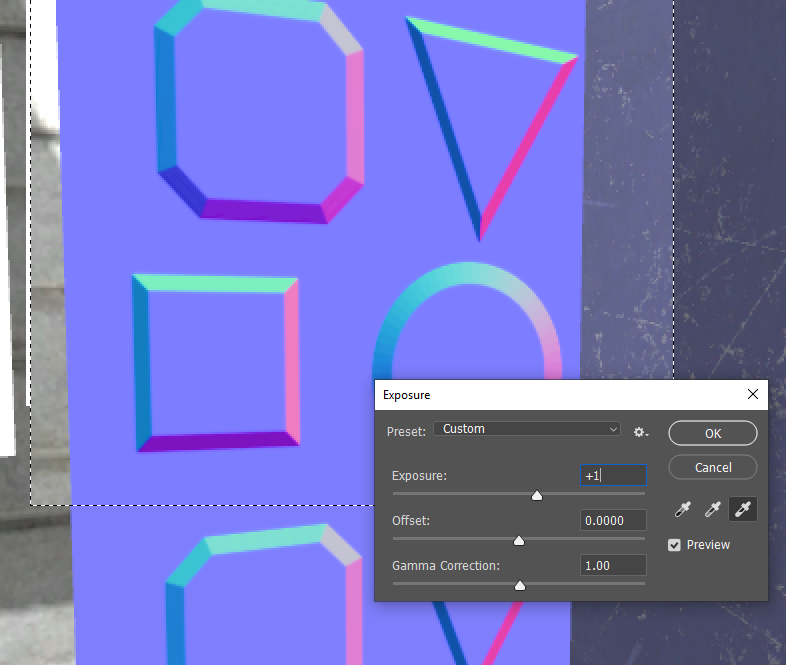Image resolution: width=786 pixels, height=665 pixels.
Task: Click the Offset label
Action: 411,521
